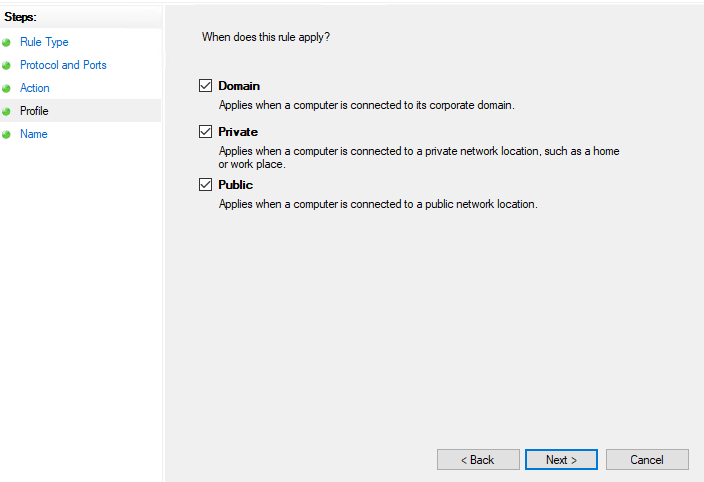Image resolution: width=704 pixels, height=482 pixels.
Task: Click the Back button
Action: click(478, 460)
